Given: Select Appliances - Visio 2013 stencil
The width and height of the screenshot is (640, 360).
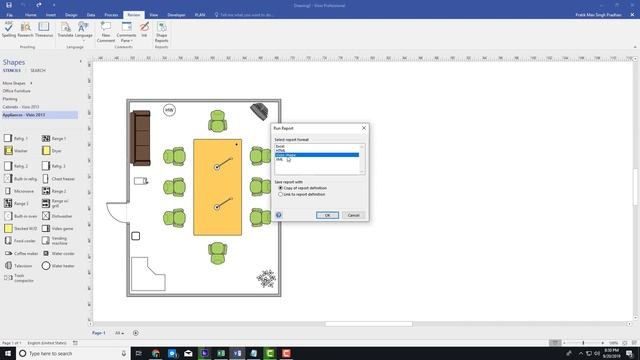Looking at the screenshot, I should [x=40, y=115].
